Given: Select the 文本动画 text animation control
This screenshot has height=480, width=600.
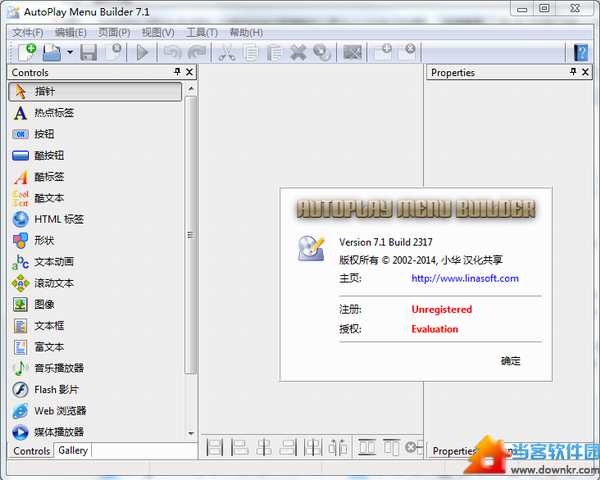Looking at the screenshot, I should (x=95, y=262).
